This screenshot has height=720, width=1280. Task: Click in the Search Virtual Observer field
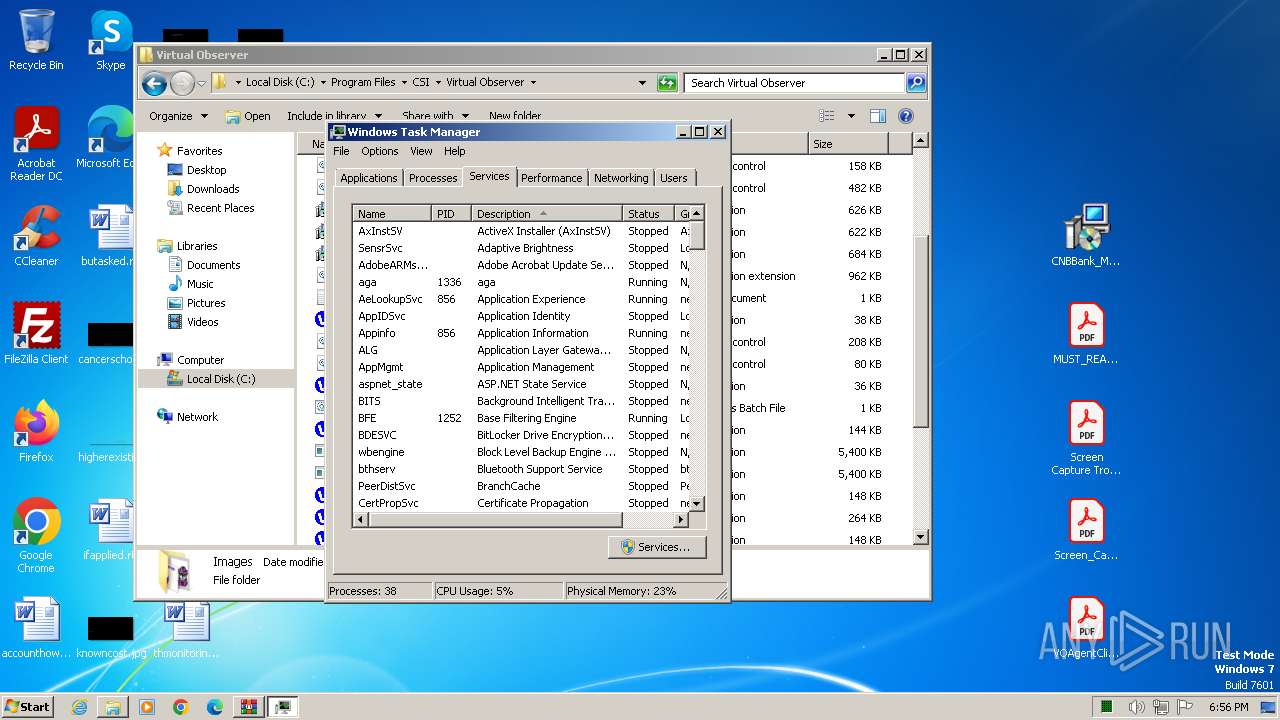coord(795,83)
